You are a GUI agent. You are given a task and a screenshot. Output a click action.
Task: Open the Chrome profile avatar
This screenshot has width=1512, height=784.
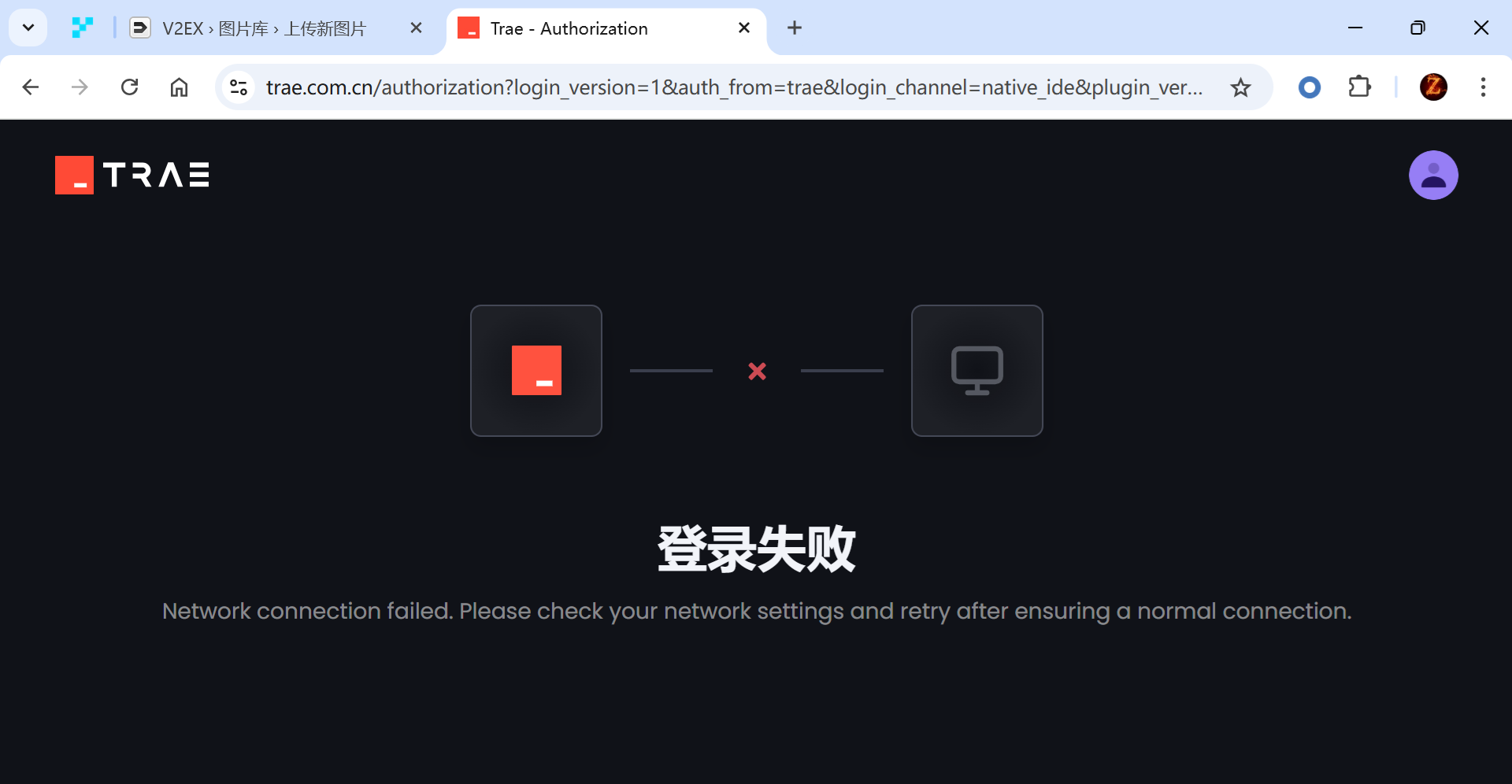coord(1433,87)
